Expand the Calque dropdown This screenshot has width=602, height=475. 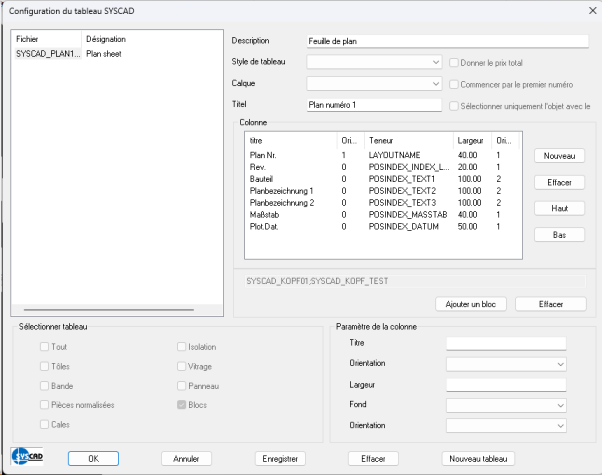[x=374, y=83]
